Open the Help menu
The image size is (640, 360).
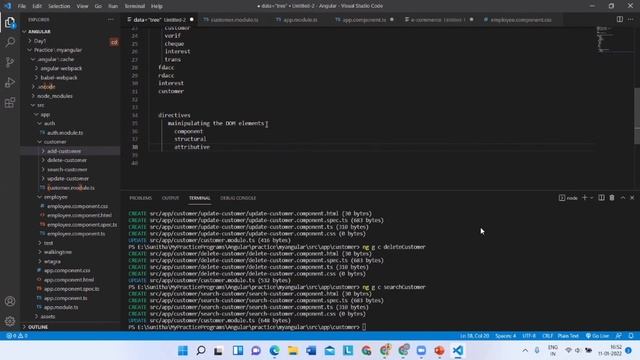point(157,6)
